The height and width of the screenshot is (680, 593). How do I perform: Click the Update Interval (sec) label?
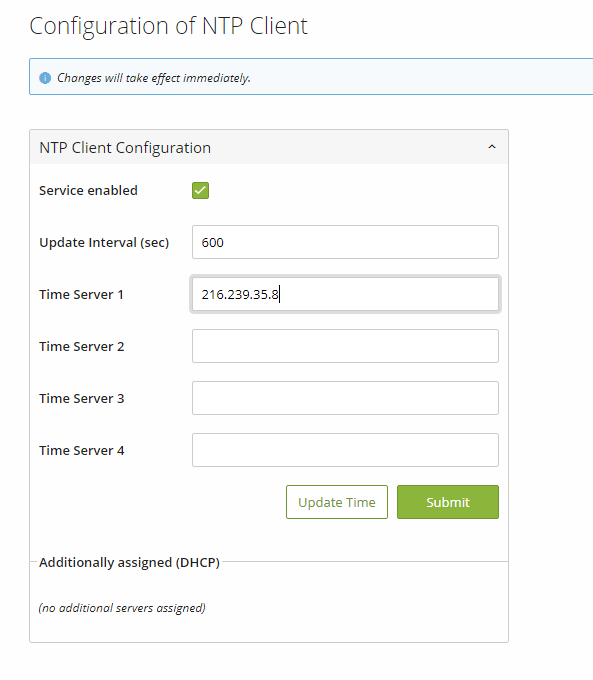(104, 242)
